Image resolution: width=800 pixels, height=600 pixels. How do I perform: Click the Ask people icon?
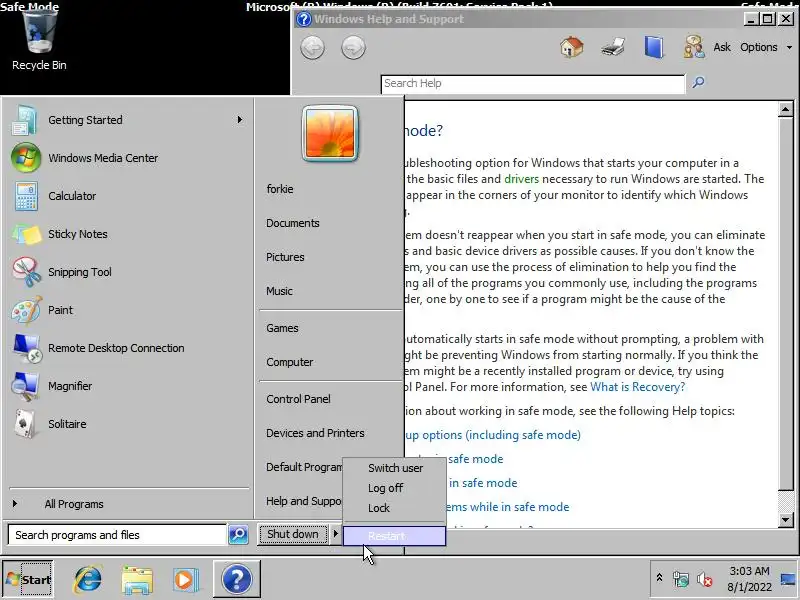coord(694,47)
